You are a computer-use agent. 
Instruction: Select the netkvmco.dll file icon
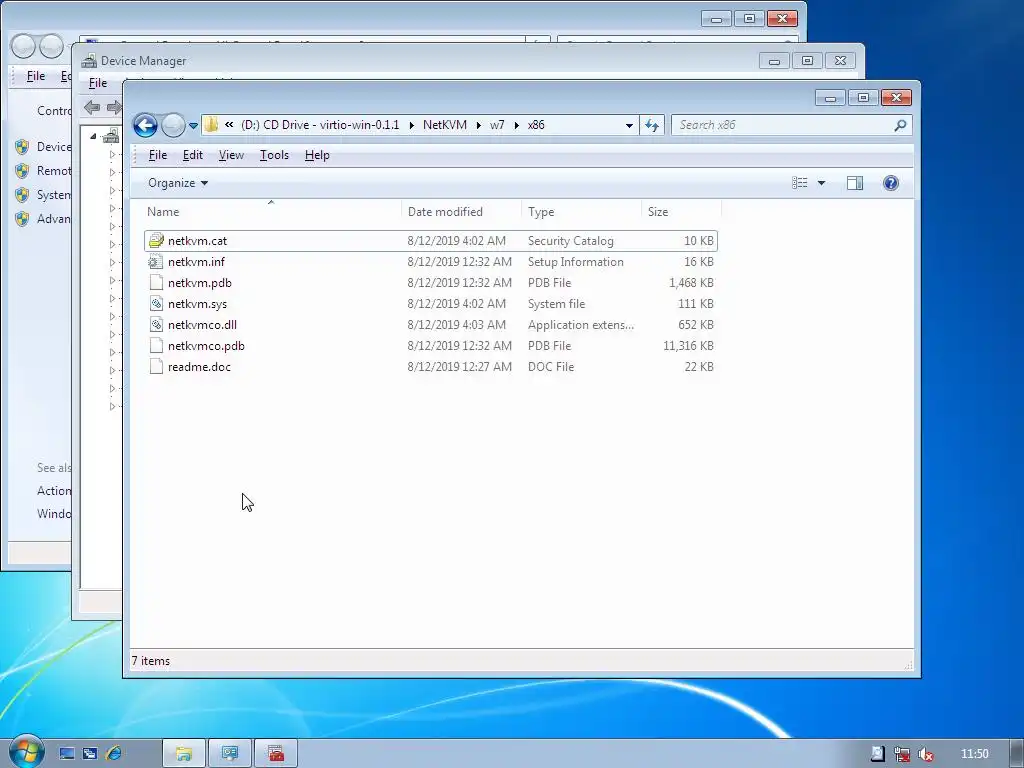click(x=155, y=325)
